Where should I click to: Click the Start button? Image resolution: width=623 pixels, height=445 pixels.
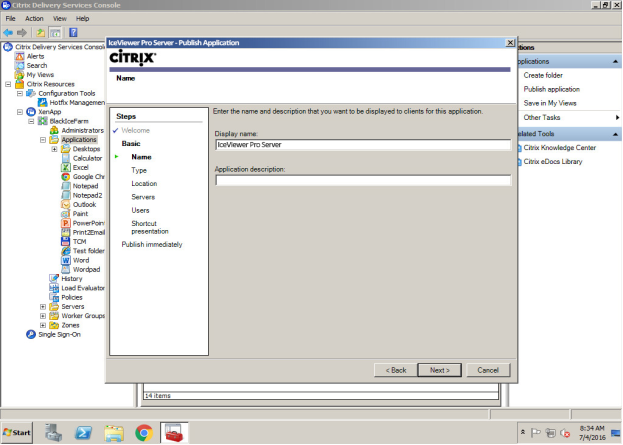click(x=17, y=433)
